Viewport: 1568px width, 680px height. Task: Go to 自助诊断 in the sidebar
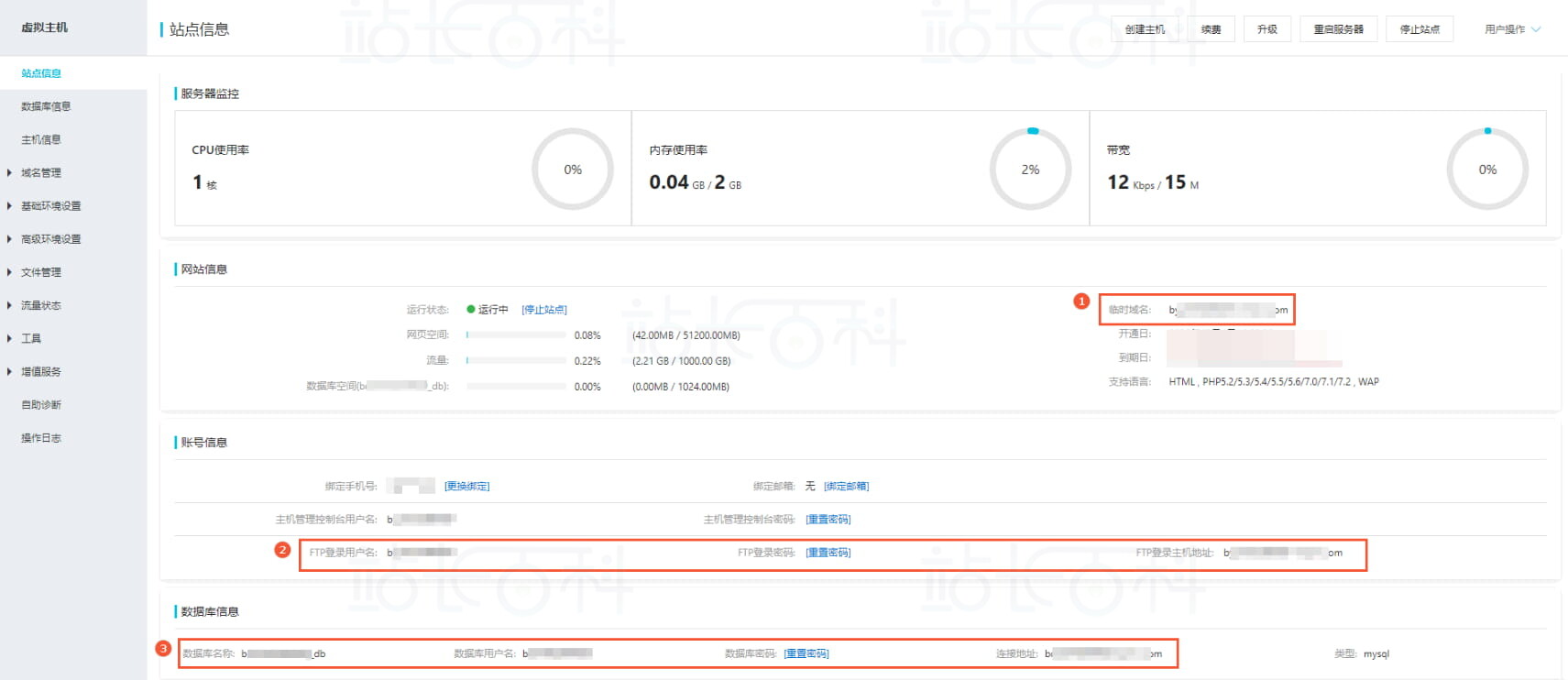pos(41,405)
